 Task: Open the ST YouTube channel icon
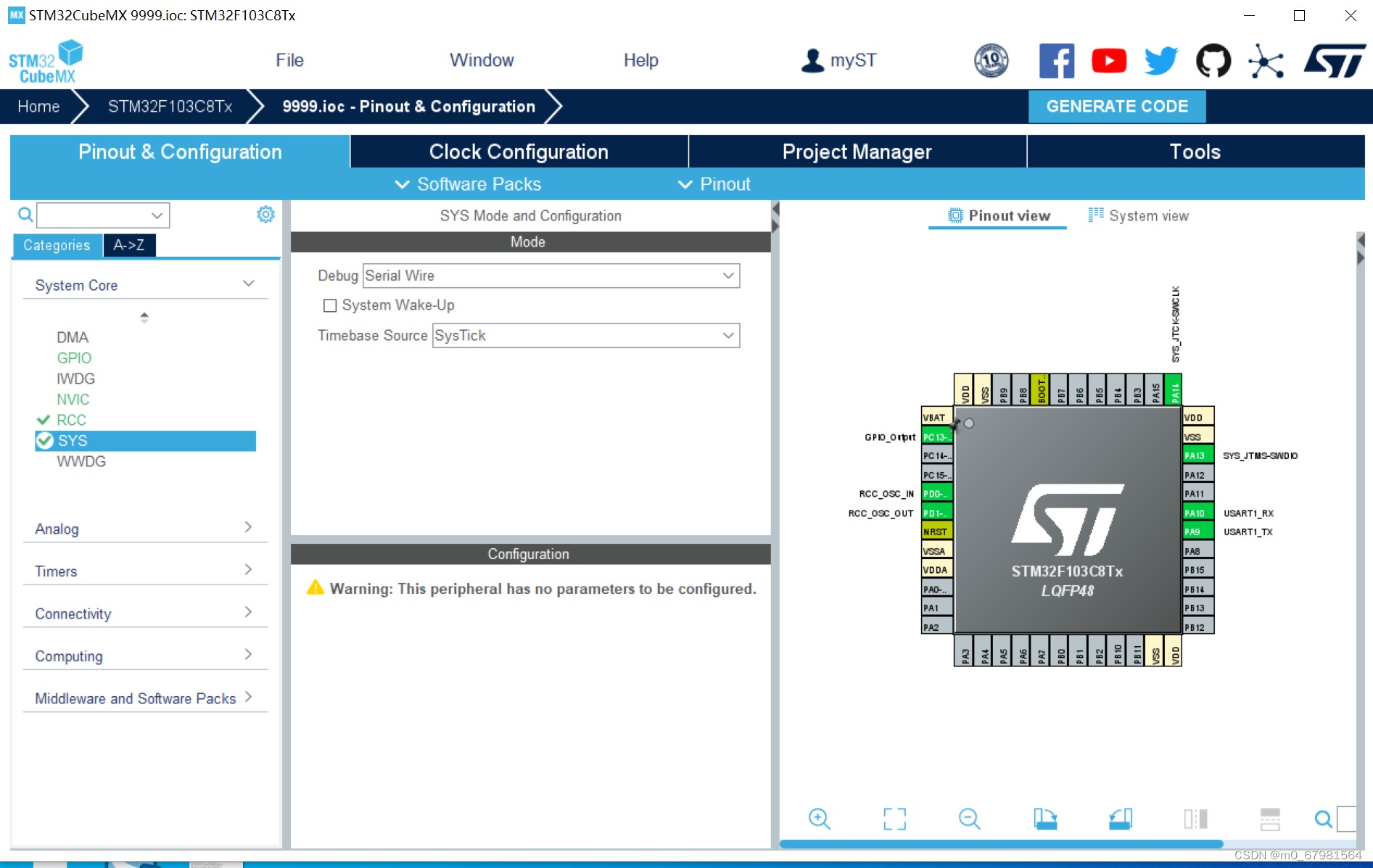tap(1109, 61)
